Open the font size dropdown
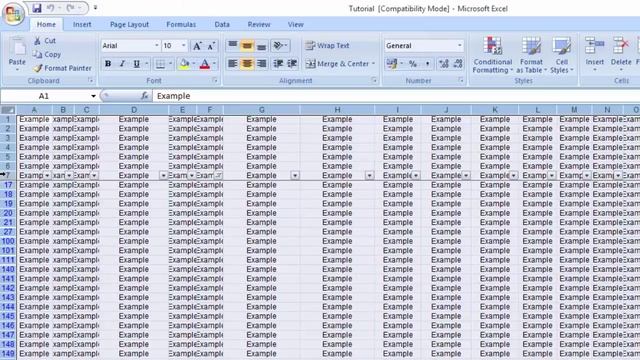Viewport: 640px width, 360px height. click(184, 46)
